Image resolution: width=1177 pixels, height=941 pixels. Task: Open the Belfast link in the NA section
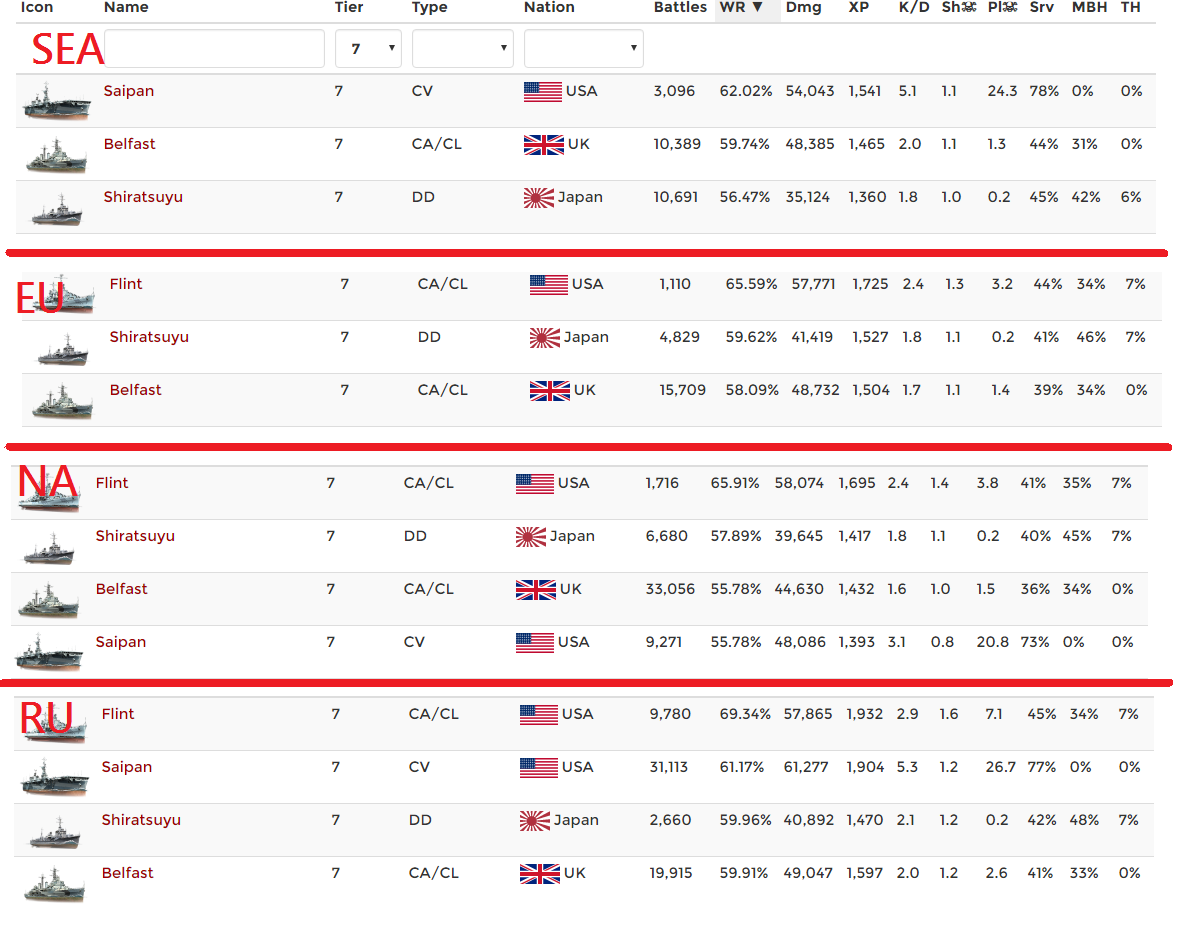122,589
